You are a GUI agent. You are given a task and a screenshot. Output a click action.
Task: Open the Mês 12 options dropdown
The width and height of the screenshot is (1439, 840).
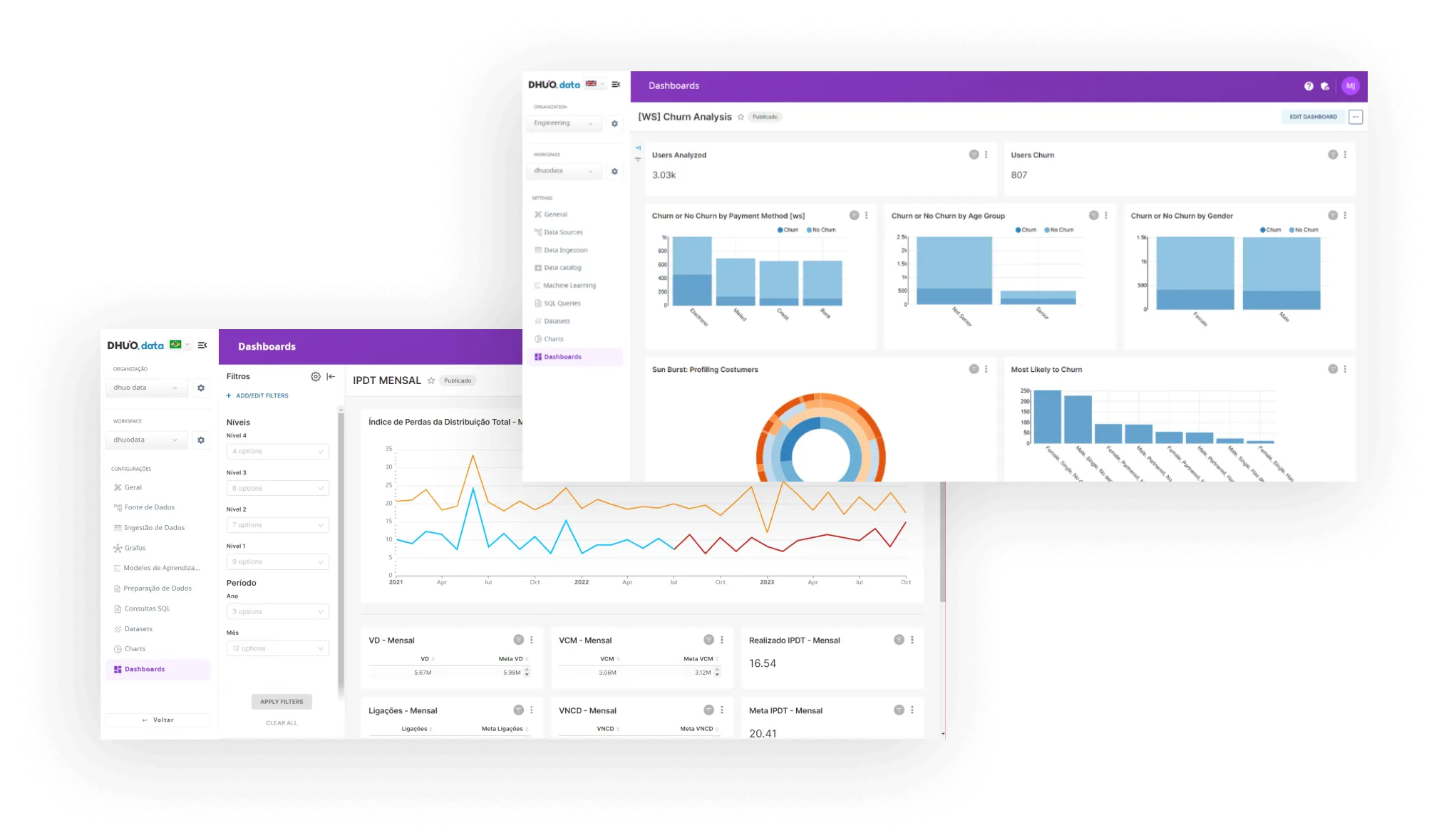pyautogui.click(x=278, y=648)
